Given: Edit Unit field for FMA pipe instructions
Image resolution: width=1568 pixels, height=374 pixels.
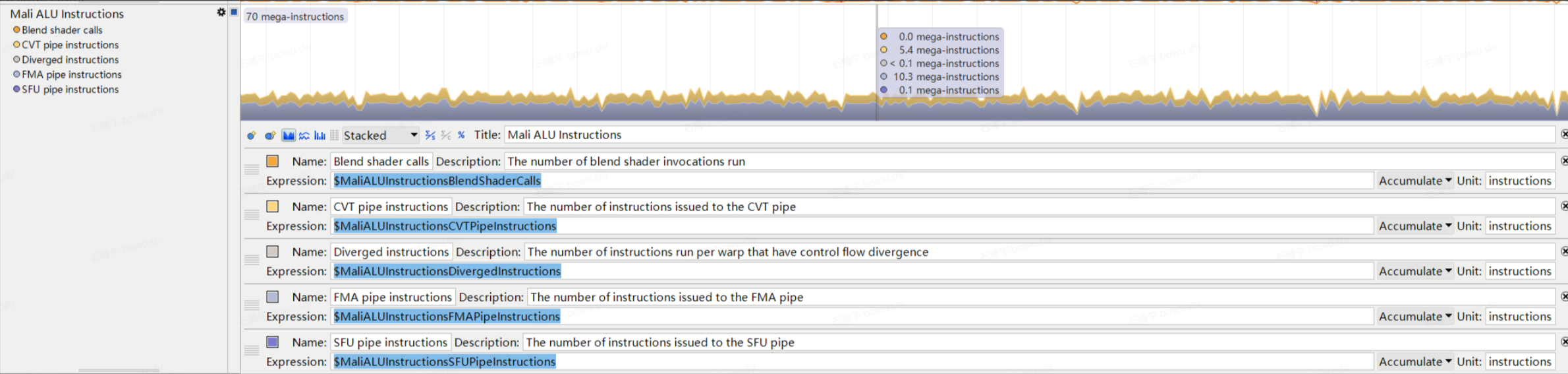Looking at the screenshot, I should coord(1521,316).
